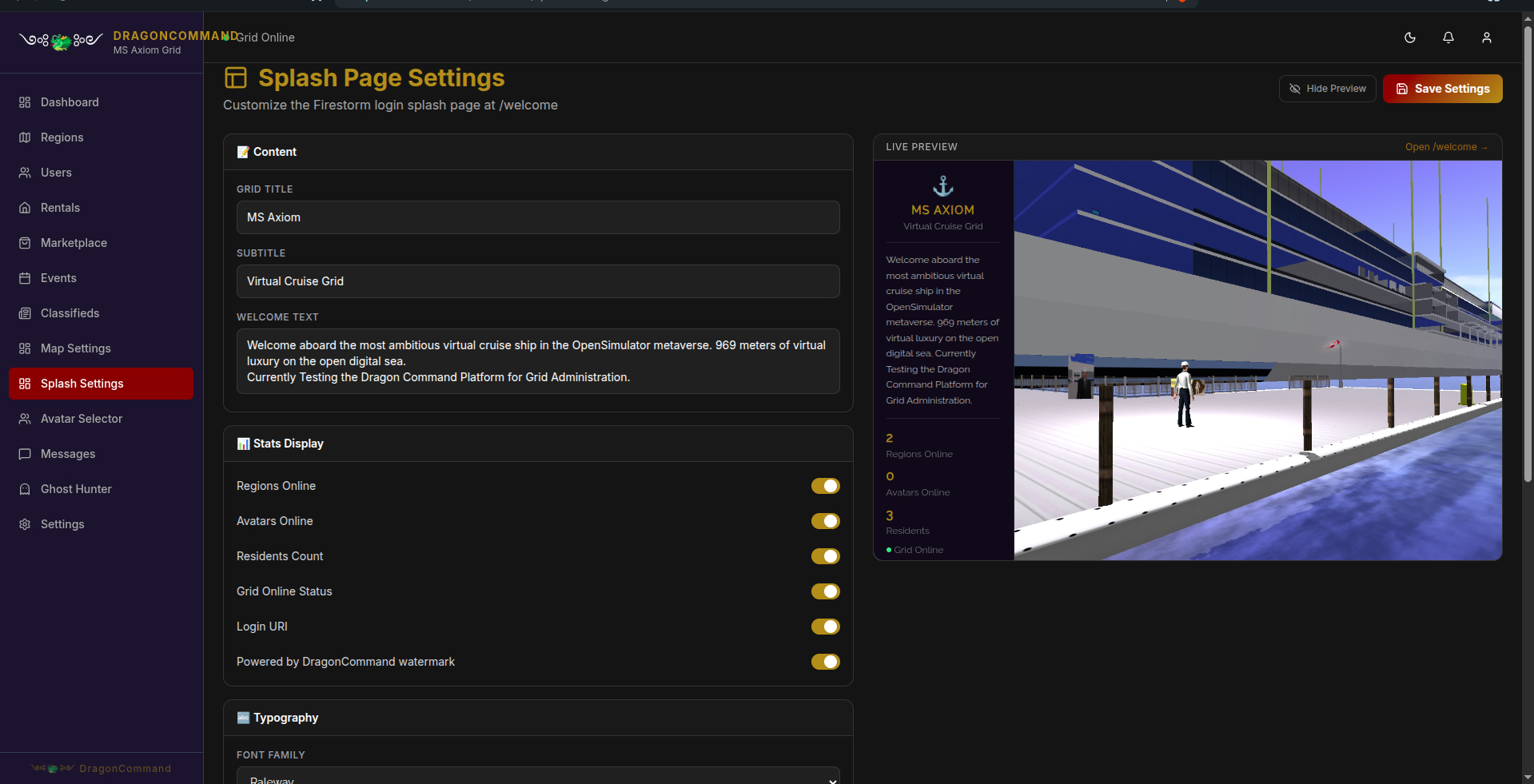This screenshot has height=784, width=1534.
Task: Switch off Grid Online Status
Action: point(826,591)
